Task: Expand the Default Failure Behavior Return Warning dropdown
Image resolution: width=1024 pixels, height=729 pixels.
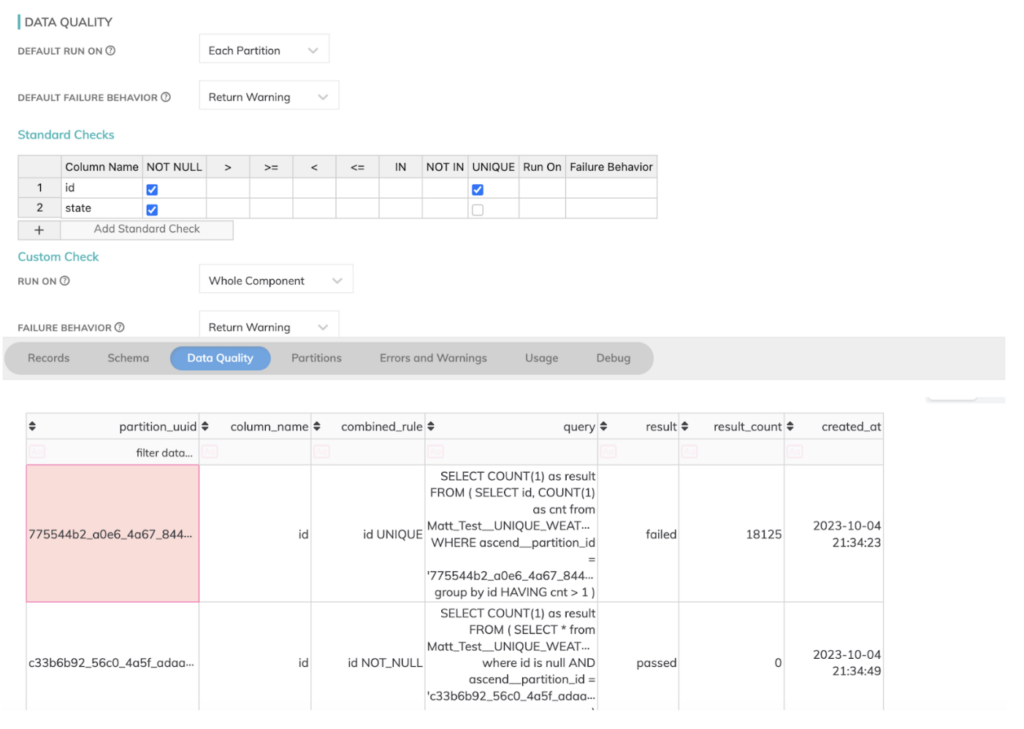Action: (x=268, y=97)
